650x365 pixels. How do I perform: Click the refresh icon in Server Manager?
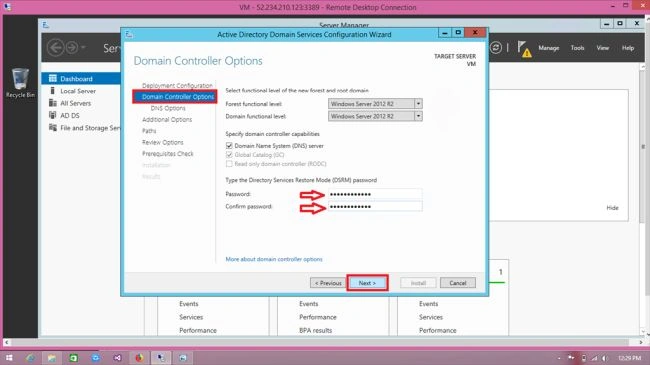496,48
